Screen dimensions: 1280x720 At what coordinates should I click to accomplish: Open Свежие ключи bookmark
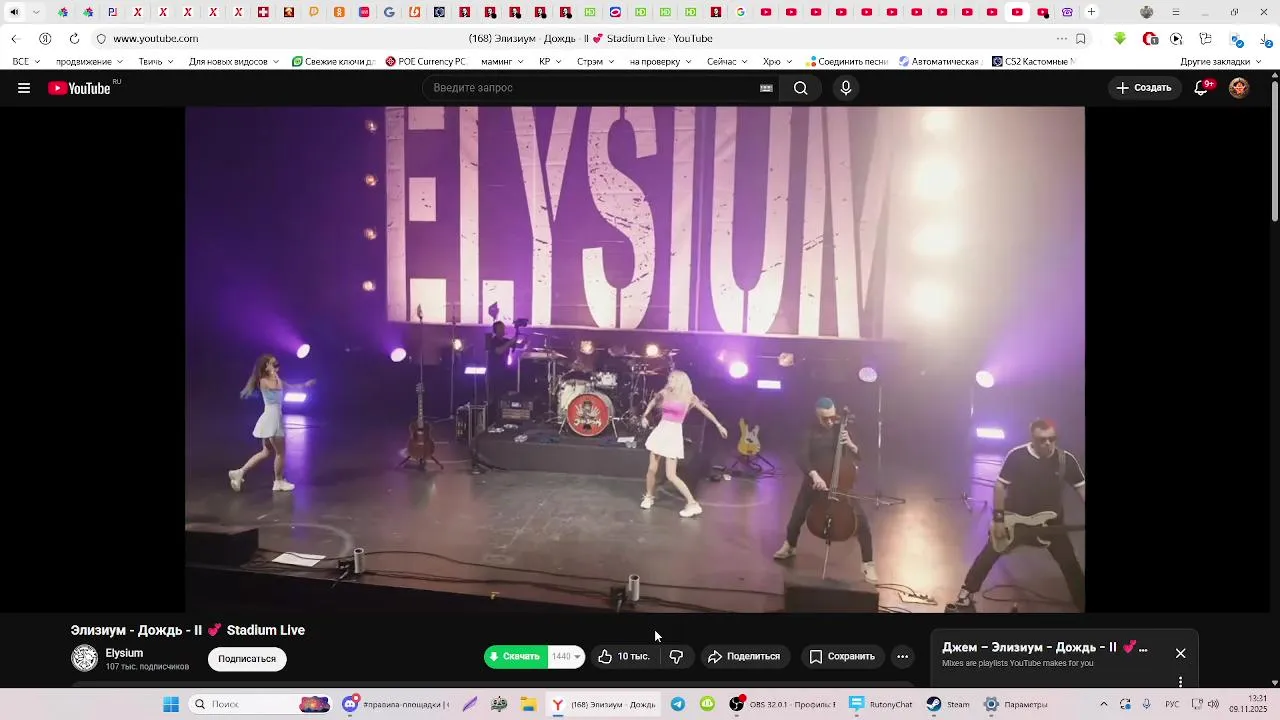click(334, 61)
